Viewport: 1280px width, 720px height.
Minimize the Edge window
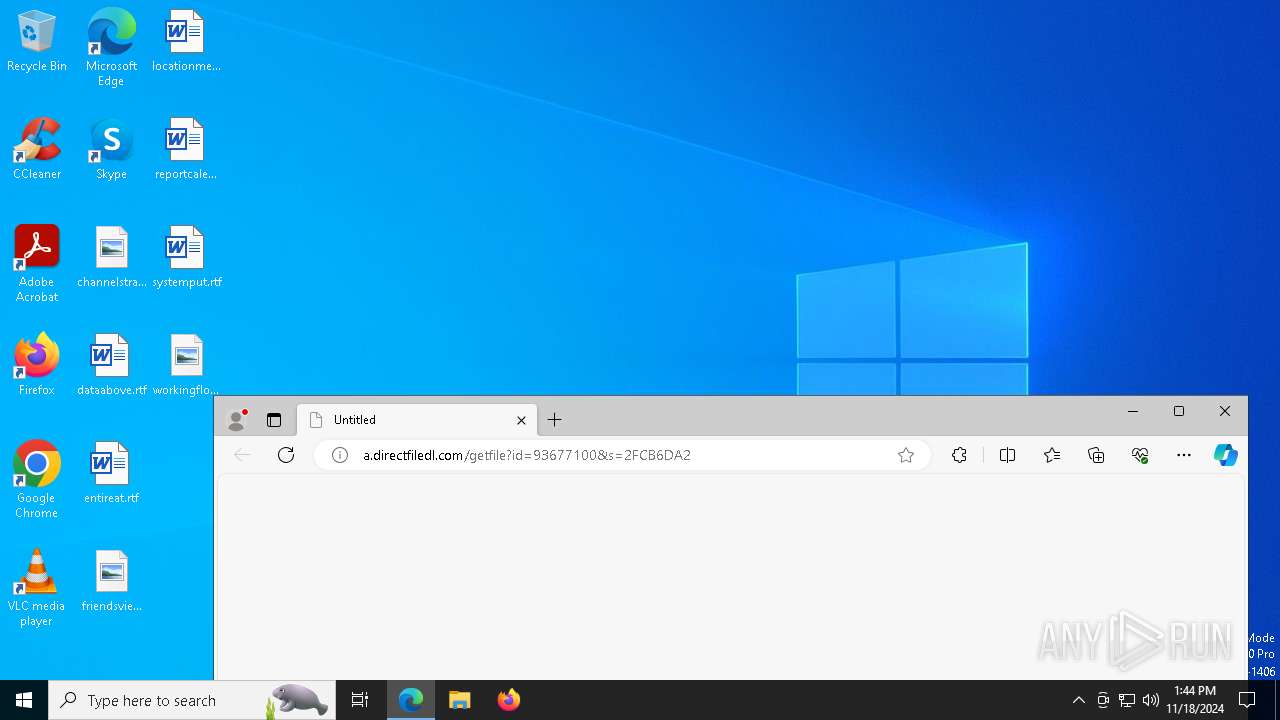(x=1133, y=411)
